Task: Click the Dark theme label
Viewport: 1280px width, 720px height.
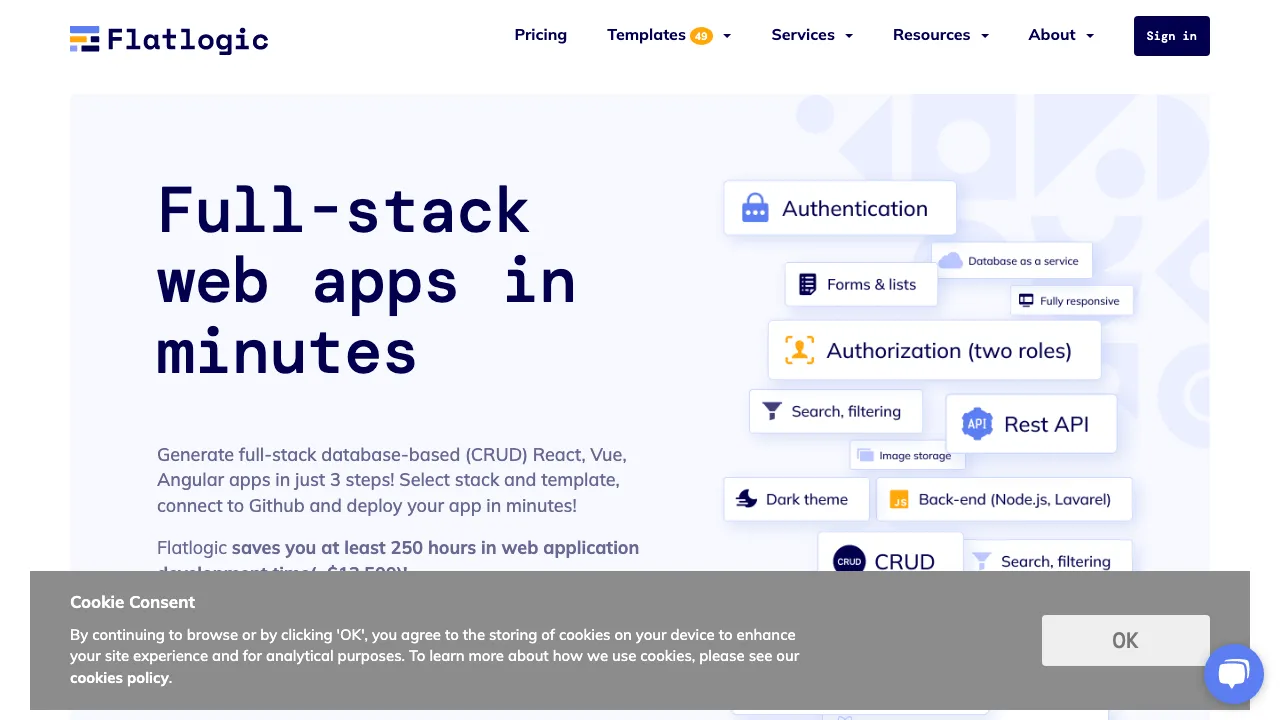Action: [807, 499]
